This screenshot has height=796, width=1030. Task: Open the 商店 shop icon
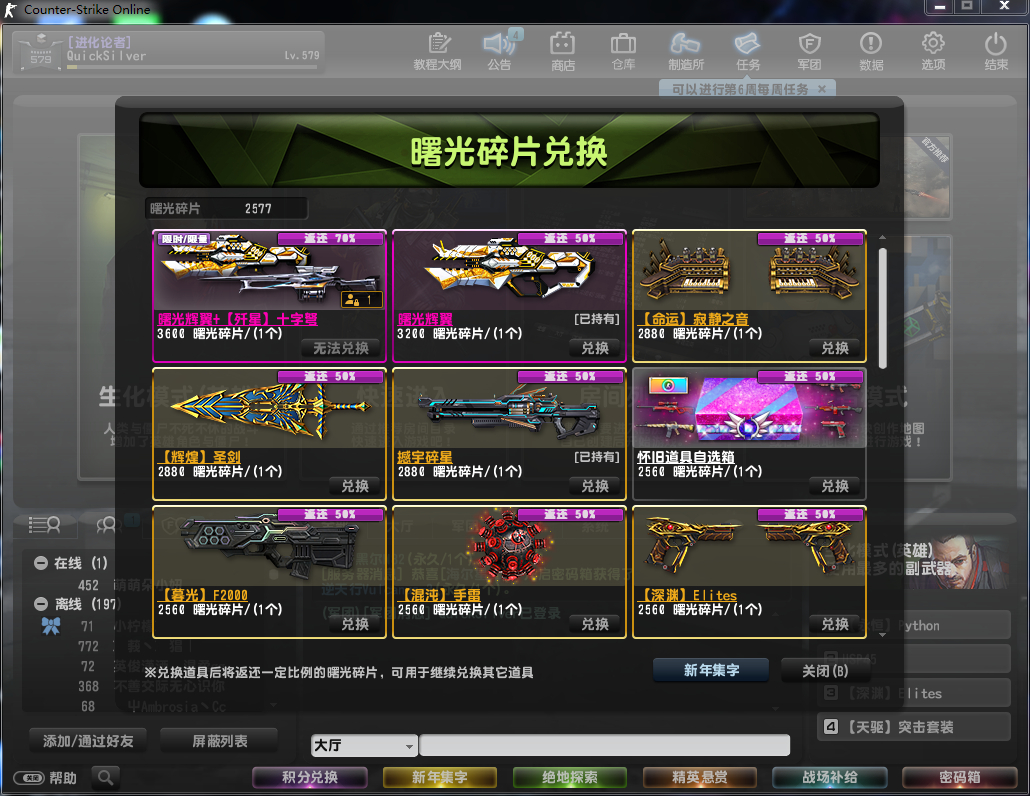click(562, 51)
